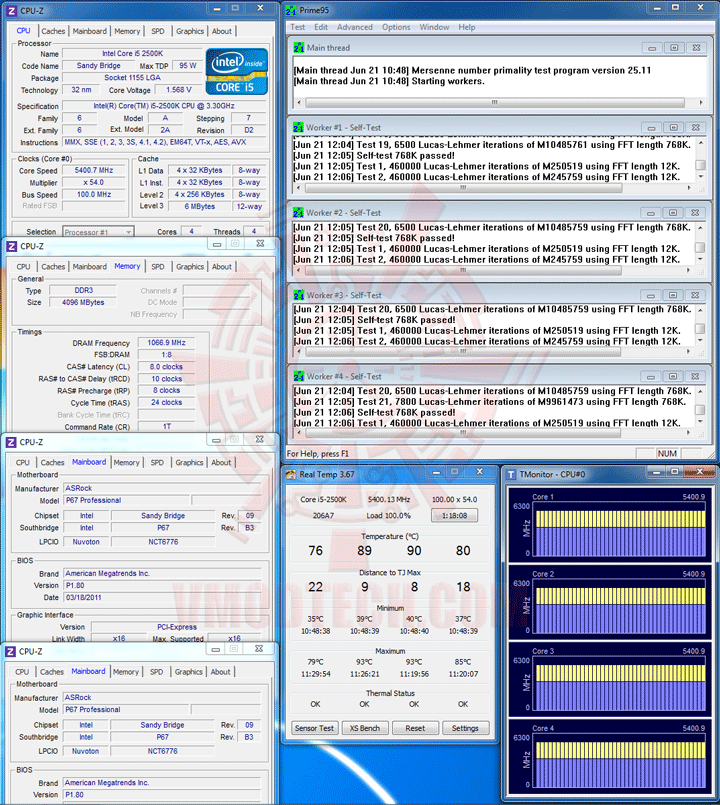Click the BIOS date 03/18/2011 field

point(162,598)
